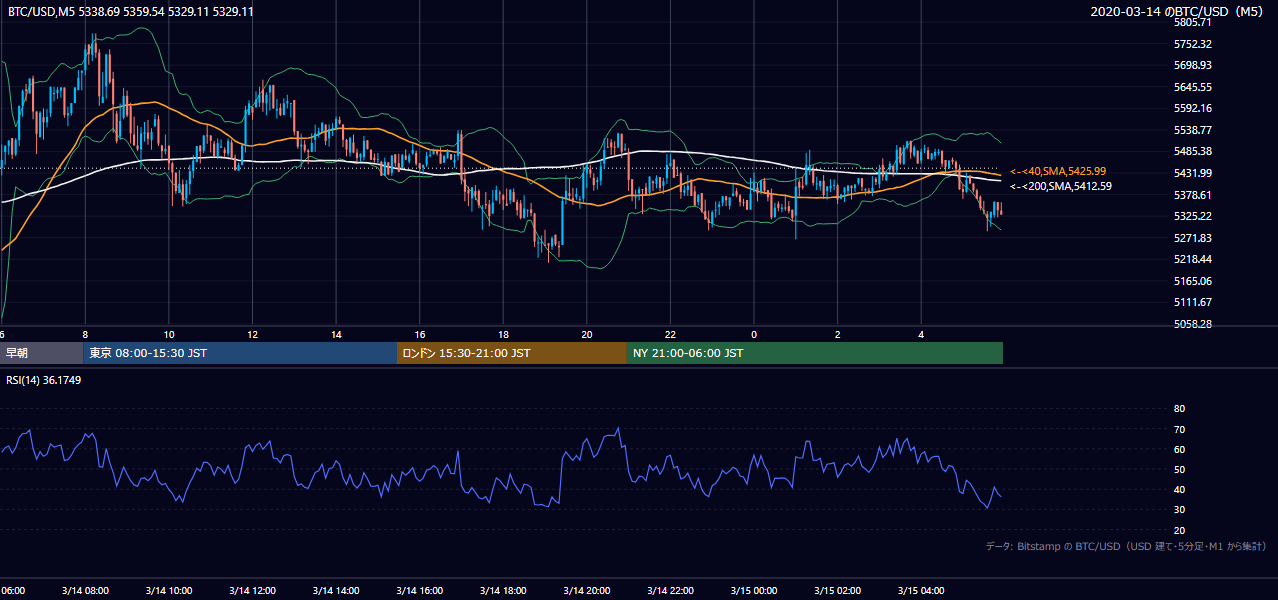Click hour tick 22 under price chart
Image resolution: width=1278 pixels, height=600 pixels.
(x=670, y=334)
